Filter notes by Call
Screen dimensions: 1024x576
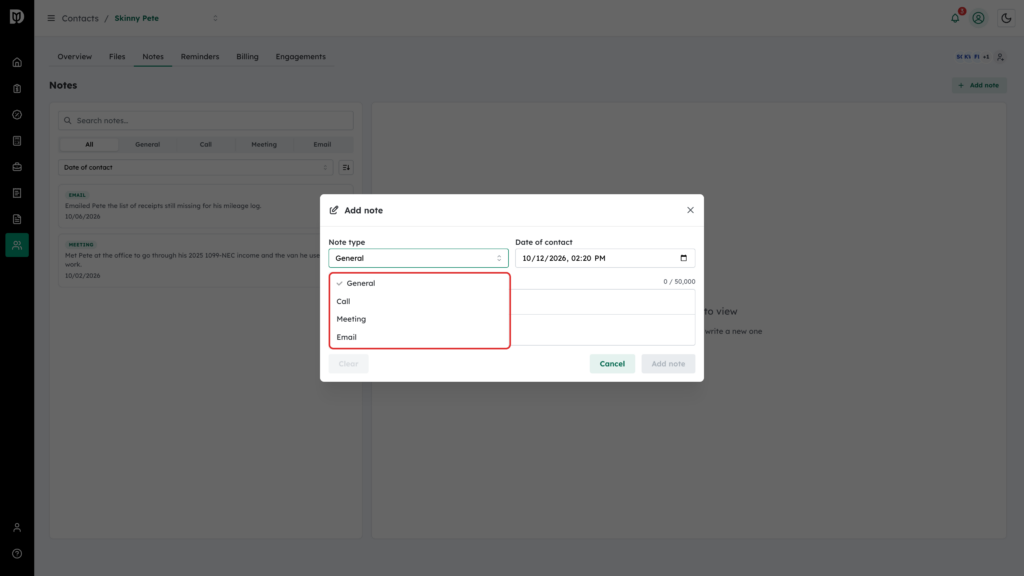pyautogui.click(x=206, y=144)
